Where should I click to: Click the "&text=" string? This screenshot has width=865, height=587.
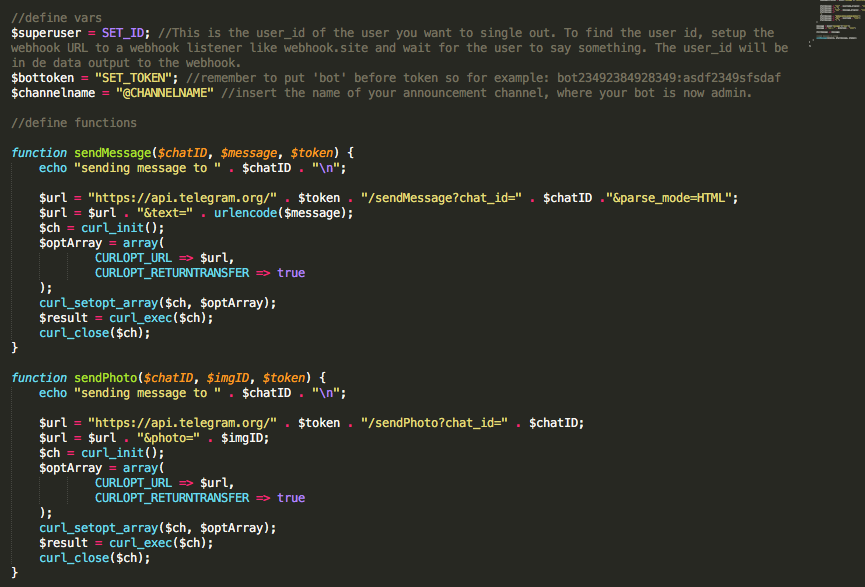(165, 213)
